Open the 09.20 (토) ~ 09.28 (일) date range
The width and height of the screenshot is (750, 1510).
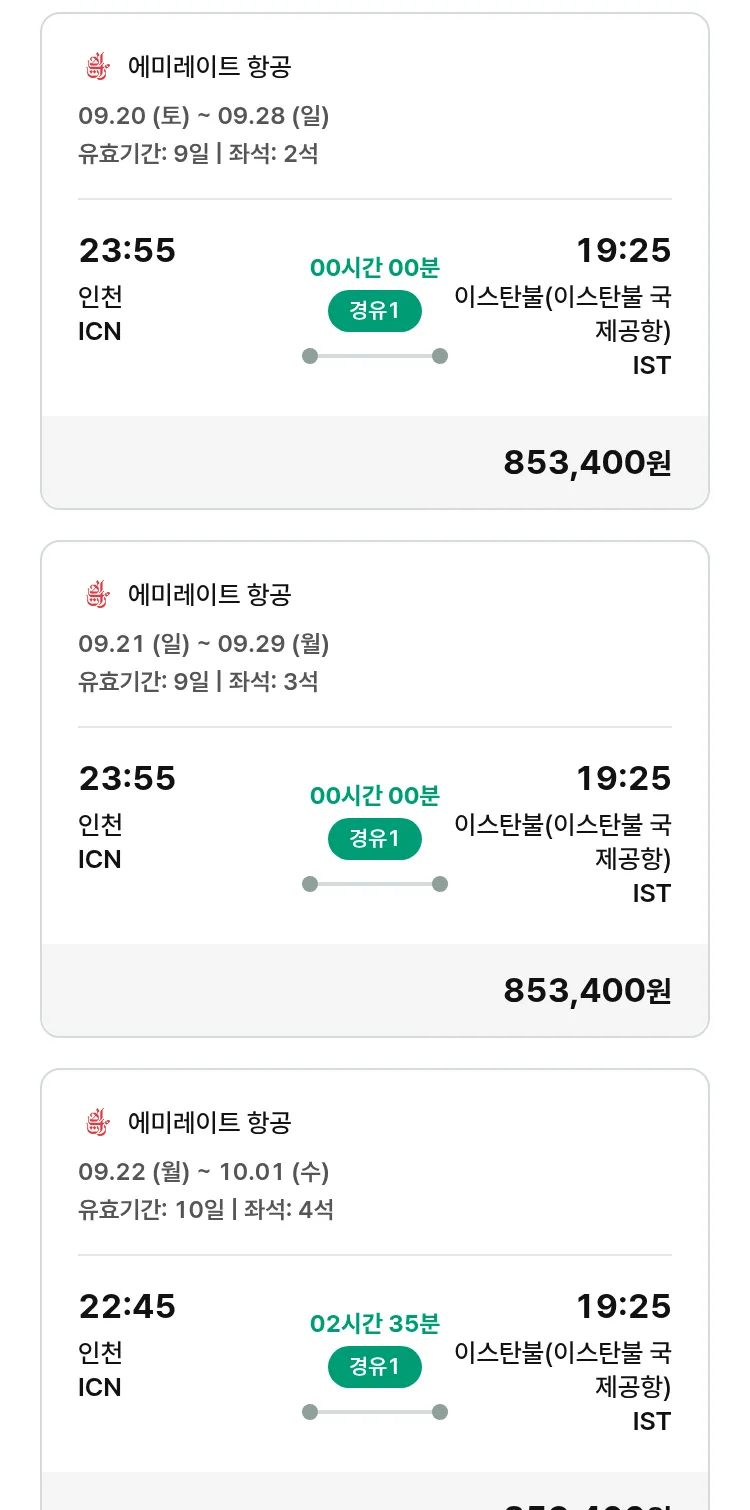click(x=204, y=116)
